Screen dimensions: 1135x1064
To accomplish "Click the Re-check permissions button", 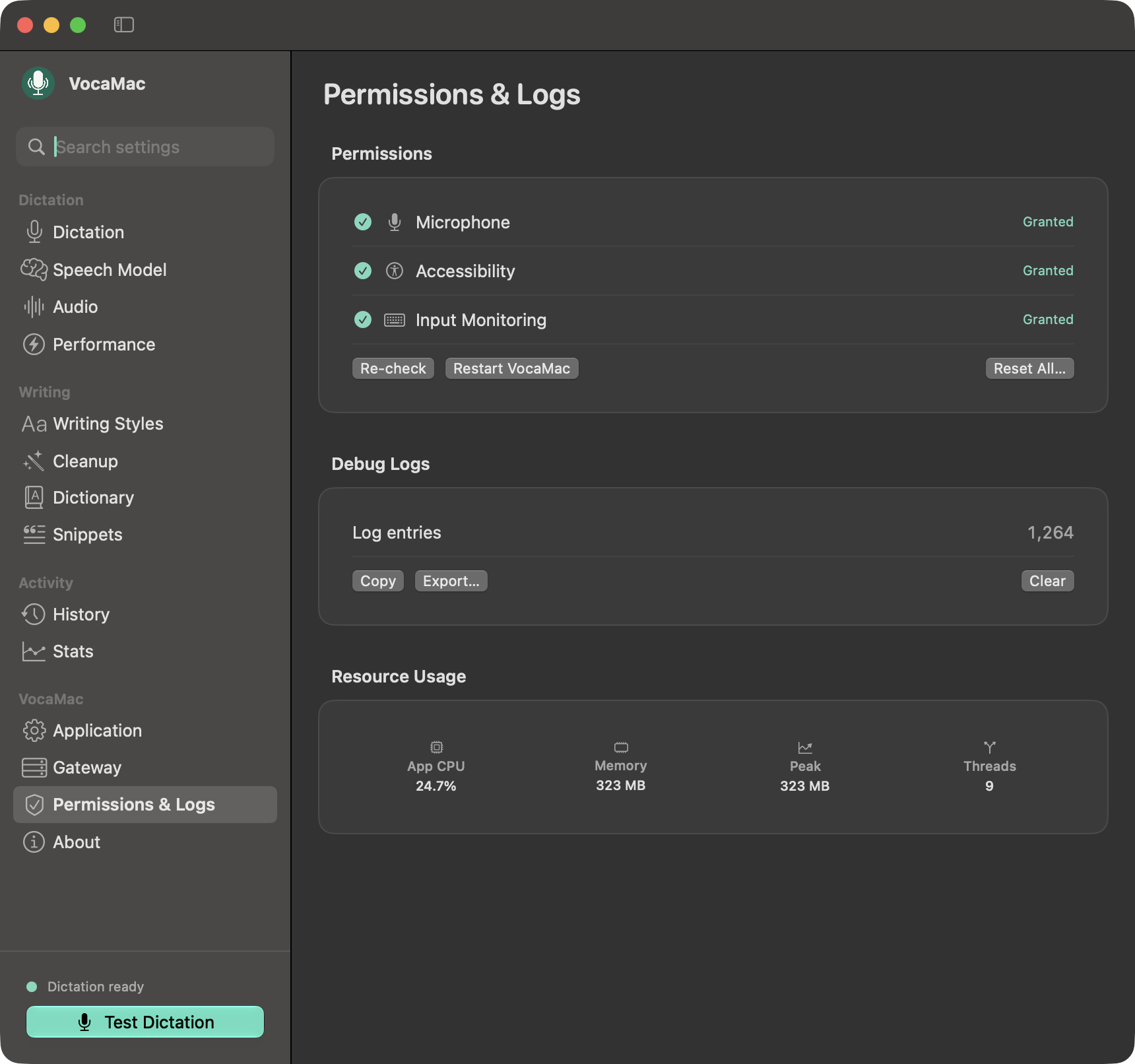I will pyautogui.click(x=393, y=368).
